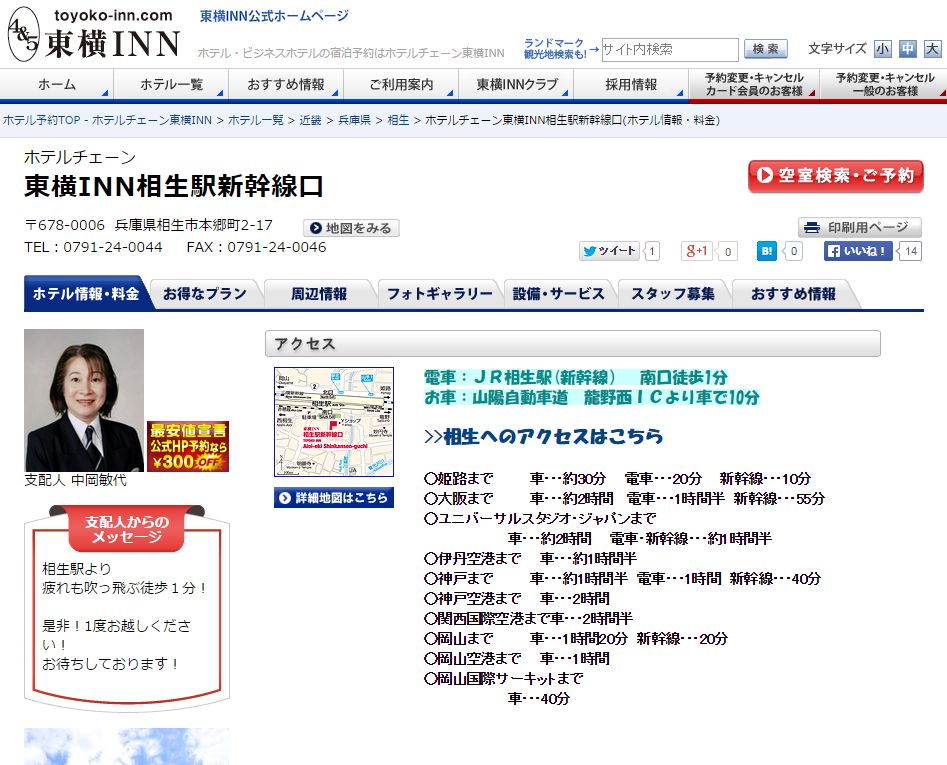Click the ユニバーサルスタジオ・ジャパンまで row
The image size is (947, 765).
pyautogui.click(x=540, y=519)
